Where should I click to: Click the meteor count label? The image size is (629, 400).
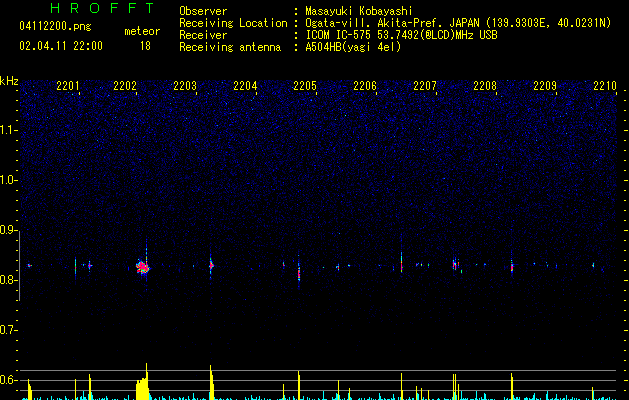(142, 31)
